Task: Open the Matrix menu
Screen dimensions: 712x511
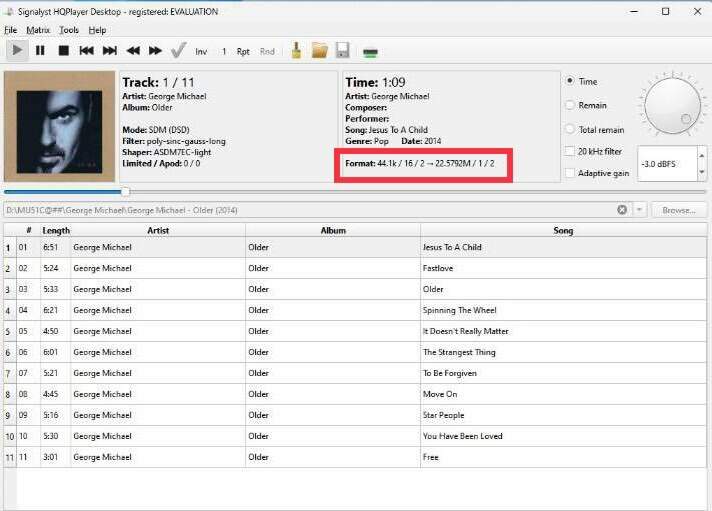Action: coord(38,30)
